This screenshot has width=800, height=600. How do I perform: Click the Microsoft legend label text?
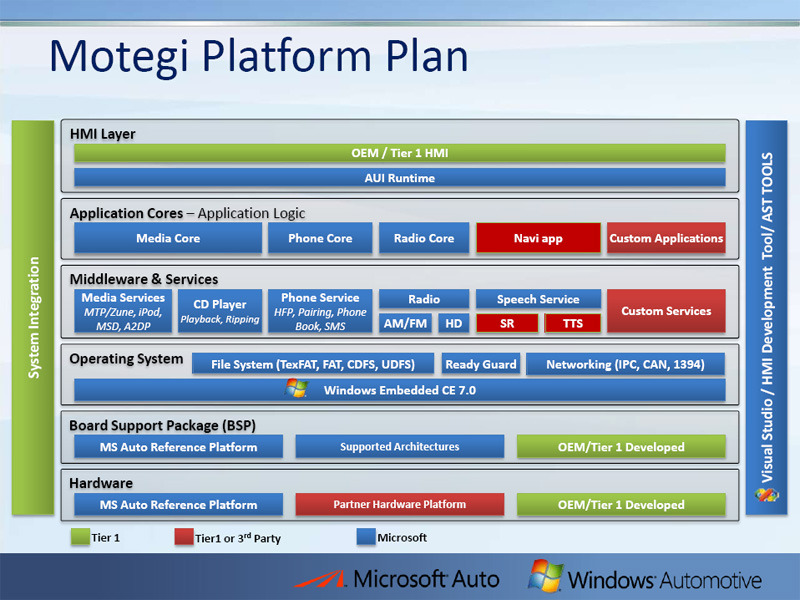coord(402,537)
